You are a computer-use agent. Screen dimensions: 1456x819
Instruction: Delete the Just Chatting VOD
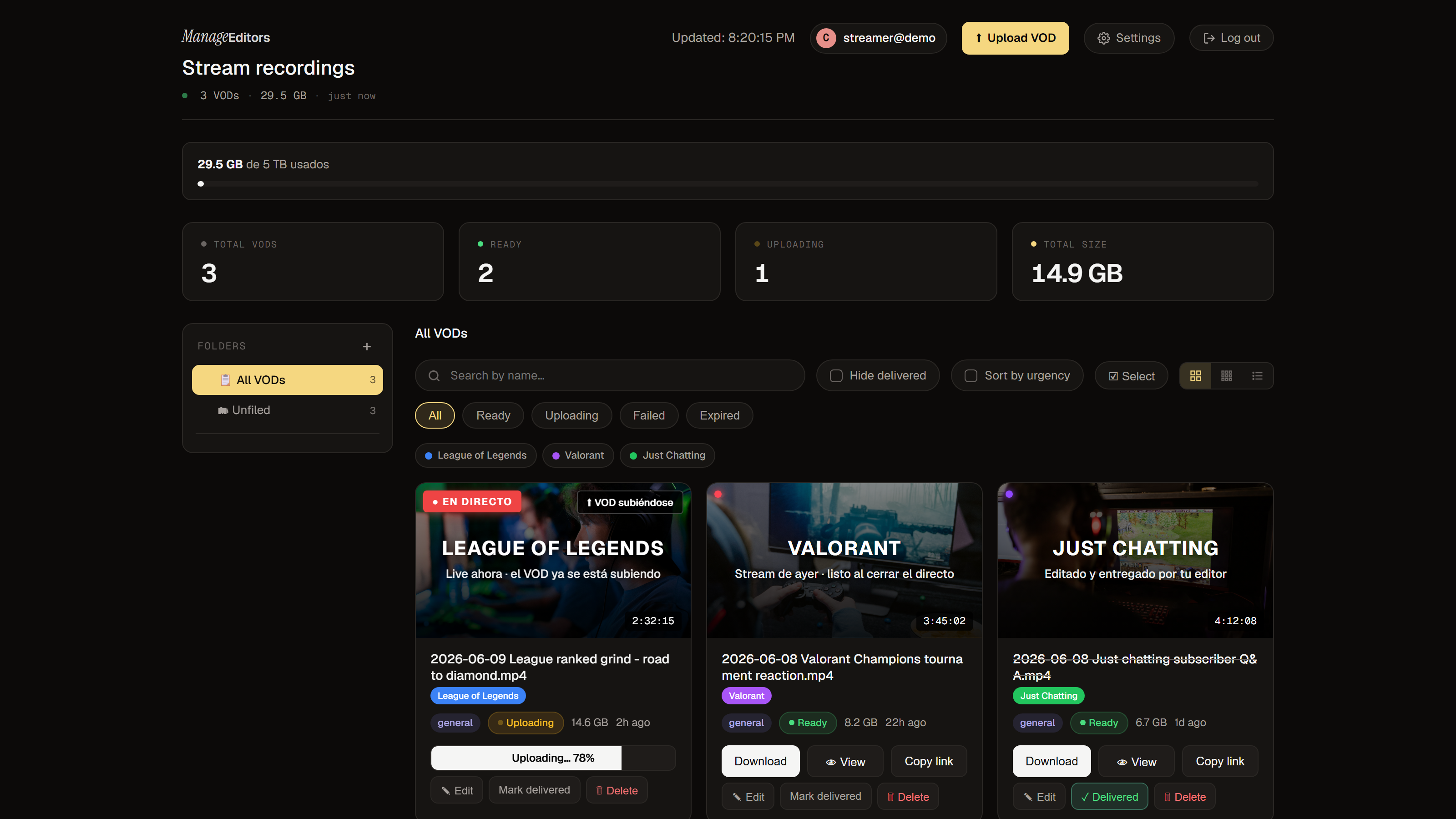pos(1185,797)
